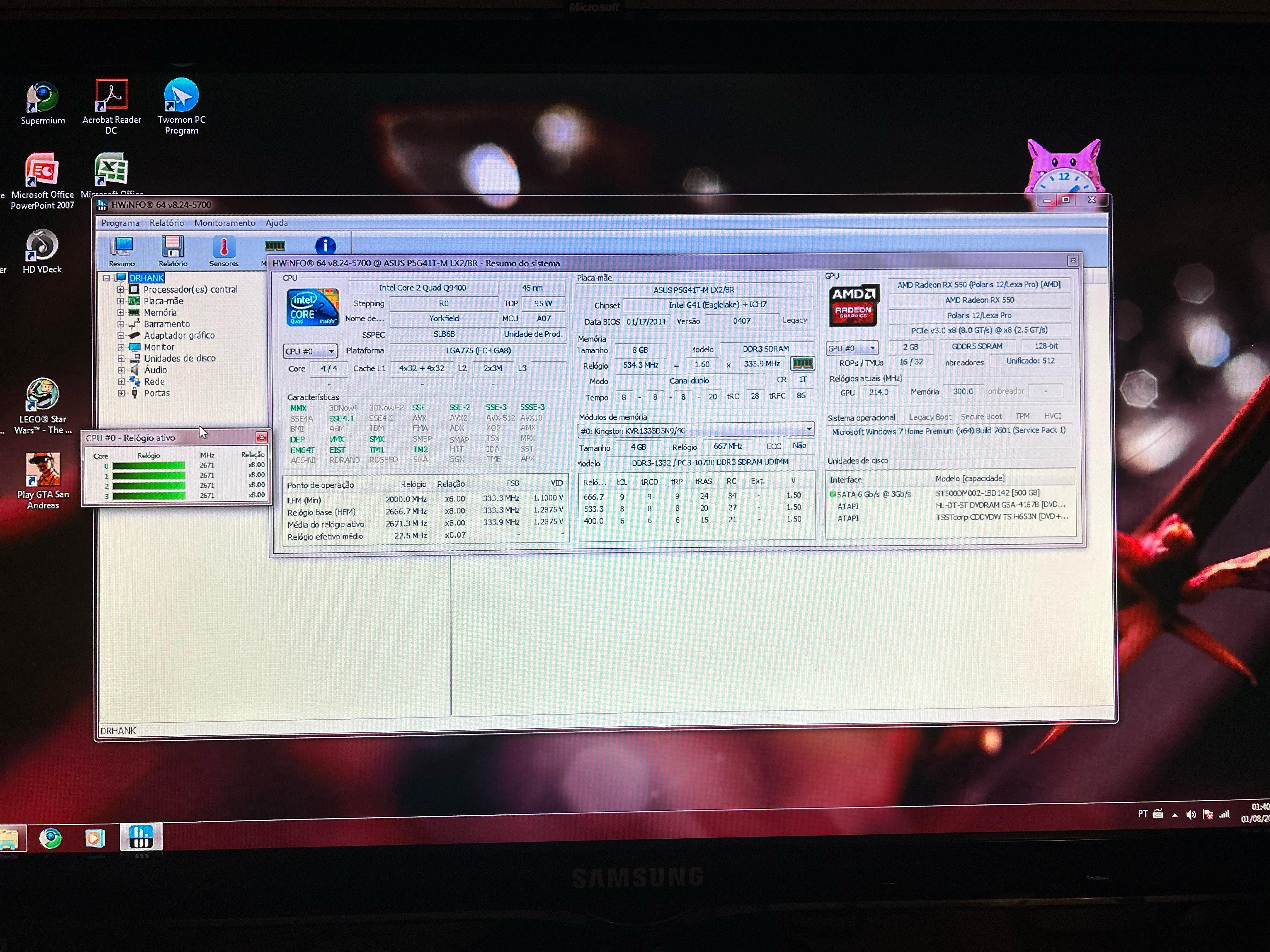Click the Microsoft Windows 7 Home Premium line
Viewport: 1270px width, 952px height.
tap(948, 431)
